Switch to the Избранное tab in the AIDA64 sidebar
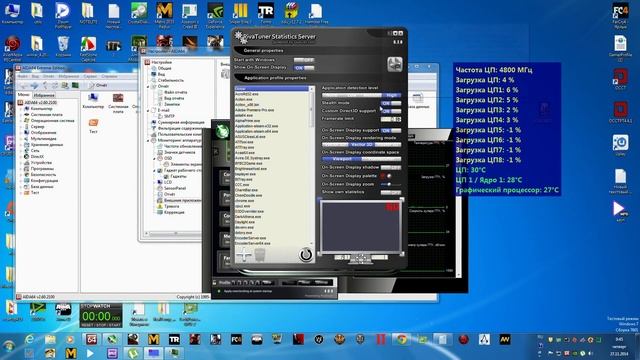The width and height of the screenshot is (640, 360). click(x=44, y=95)
